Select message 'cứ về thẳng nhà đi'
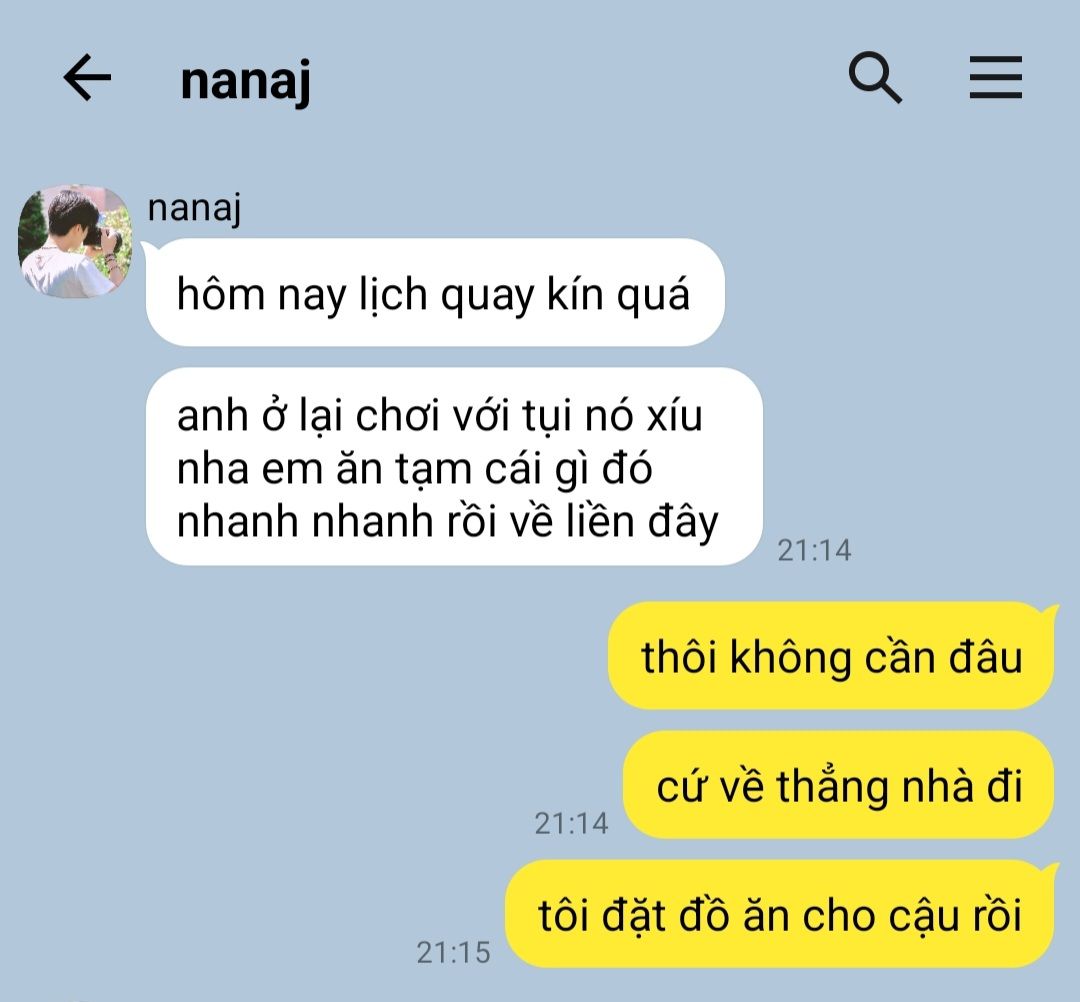This screenshot has width=1080, height=1002. click(839, 785)
